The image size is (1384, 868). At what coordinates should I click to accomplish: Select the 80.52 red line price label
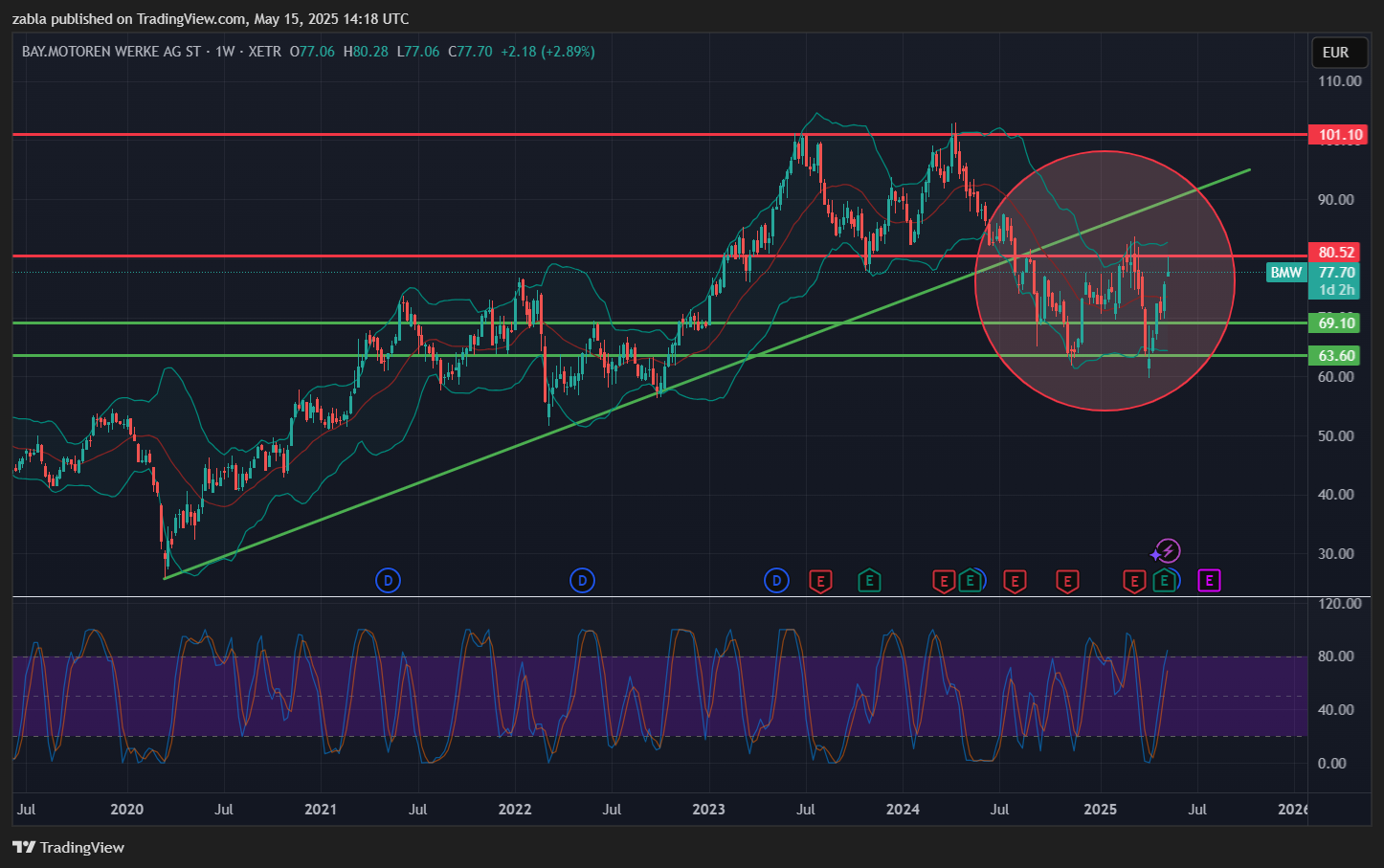(1334, 253)
